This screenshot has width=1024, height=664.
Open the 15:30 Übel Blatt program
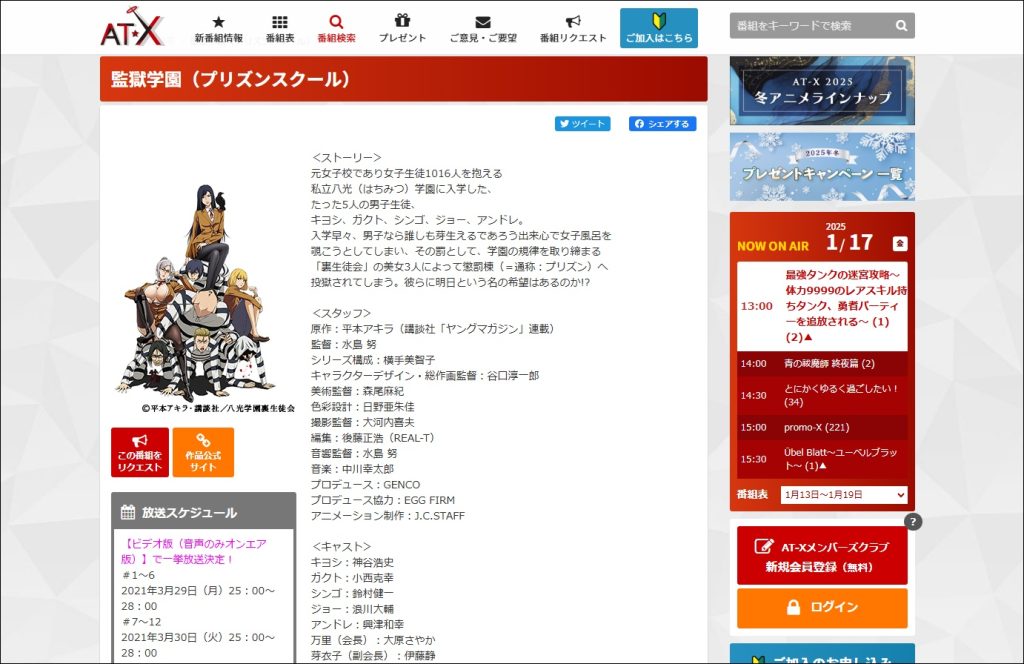[x=822, y=459]
